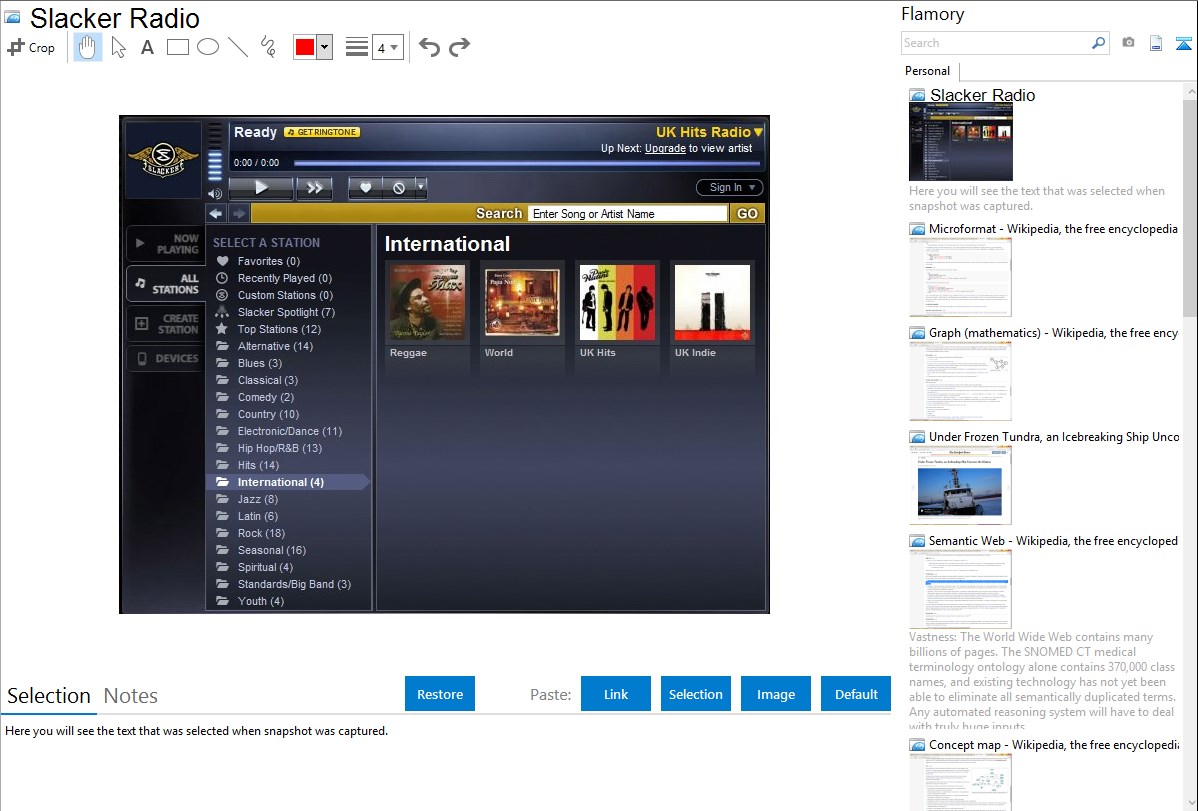Click the Get Ringtone badge
The image size is (1198, 811).
point(322,132)
